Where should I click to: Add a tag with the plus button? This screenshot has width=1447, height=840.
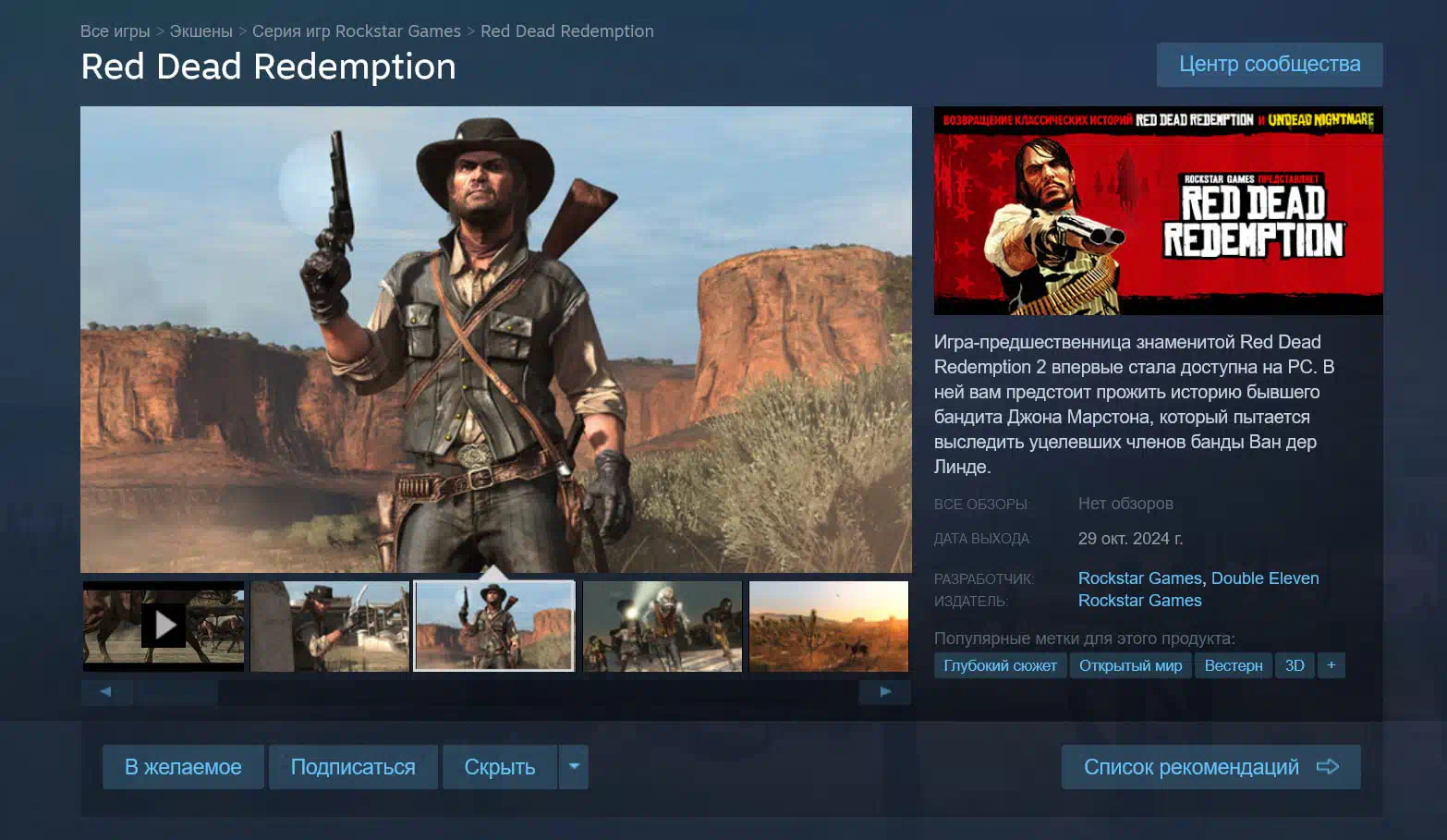pos(1331,665)
